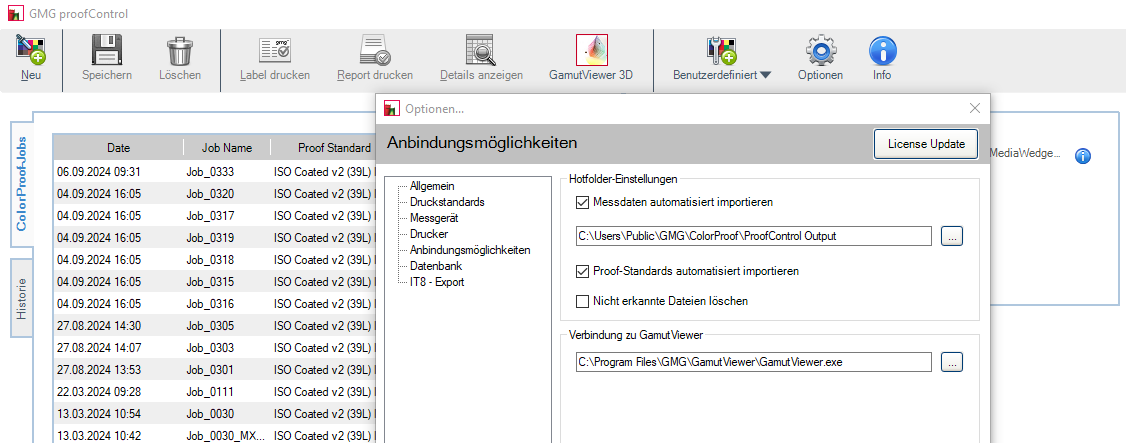The image size is (1126, 443).
Task: Select the Job_0333 row
Action: pyautogui.click(x=214, y=172)
